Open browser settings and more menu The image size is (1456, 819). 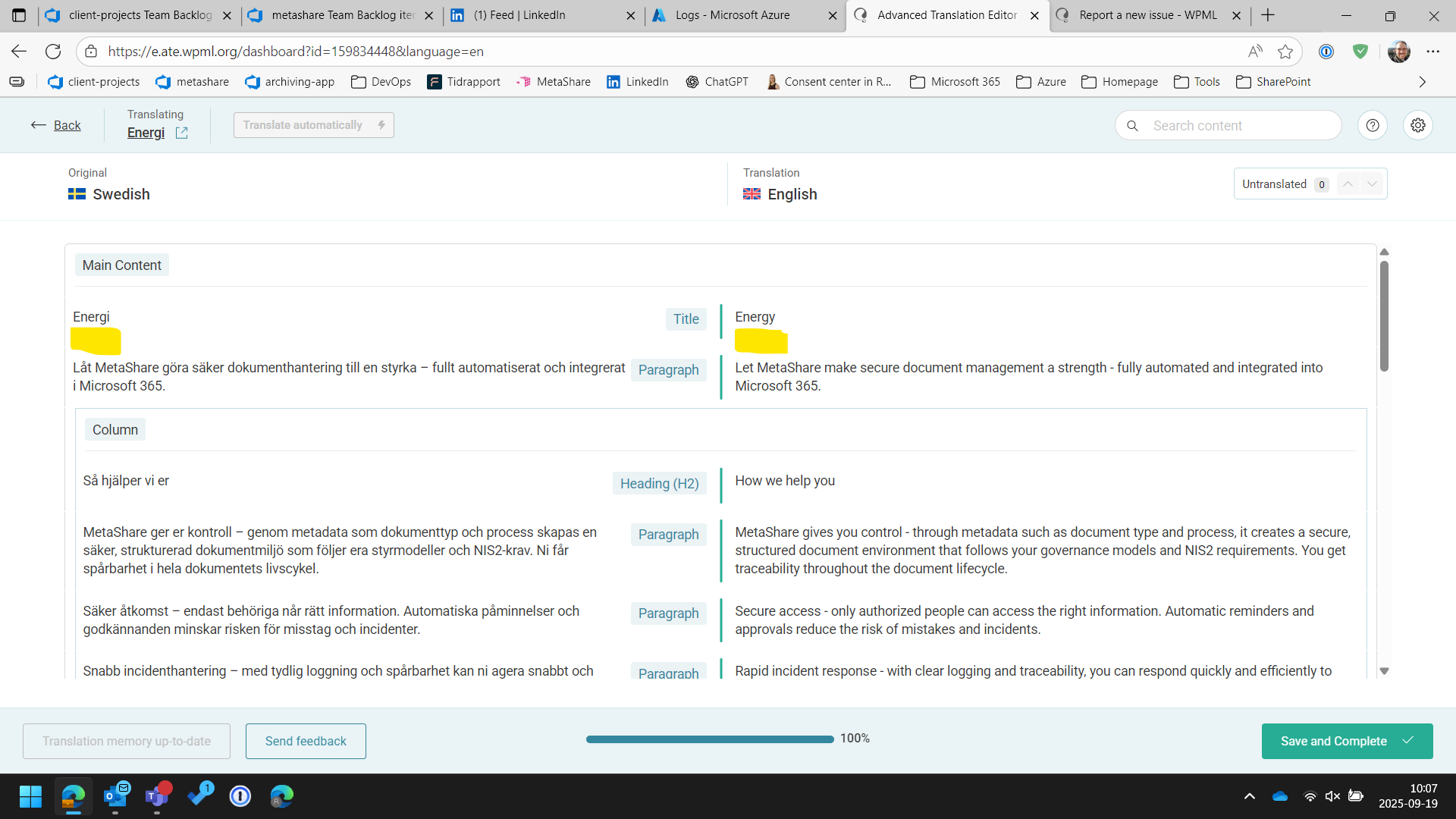1432,52
